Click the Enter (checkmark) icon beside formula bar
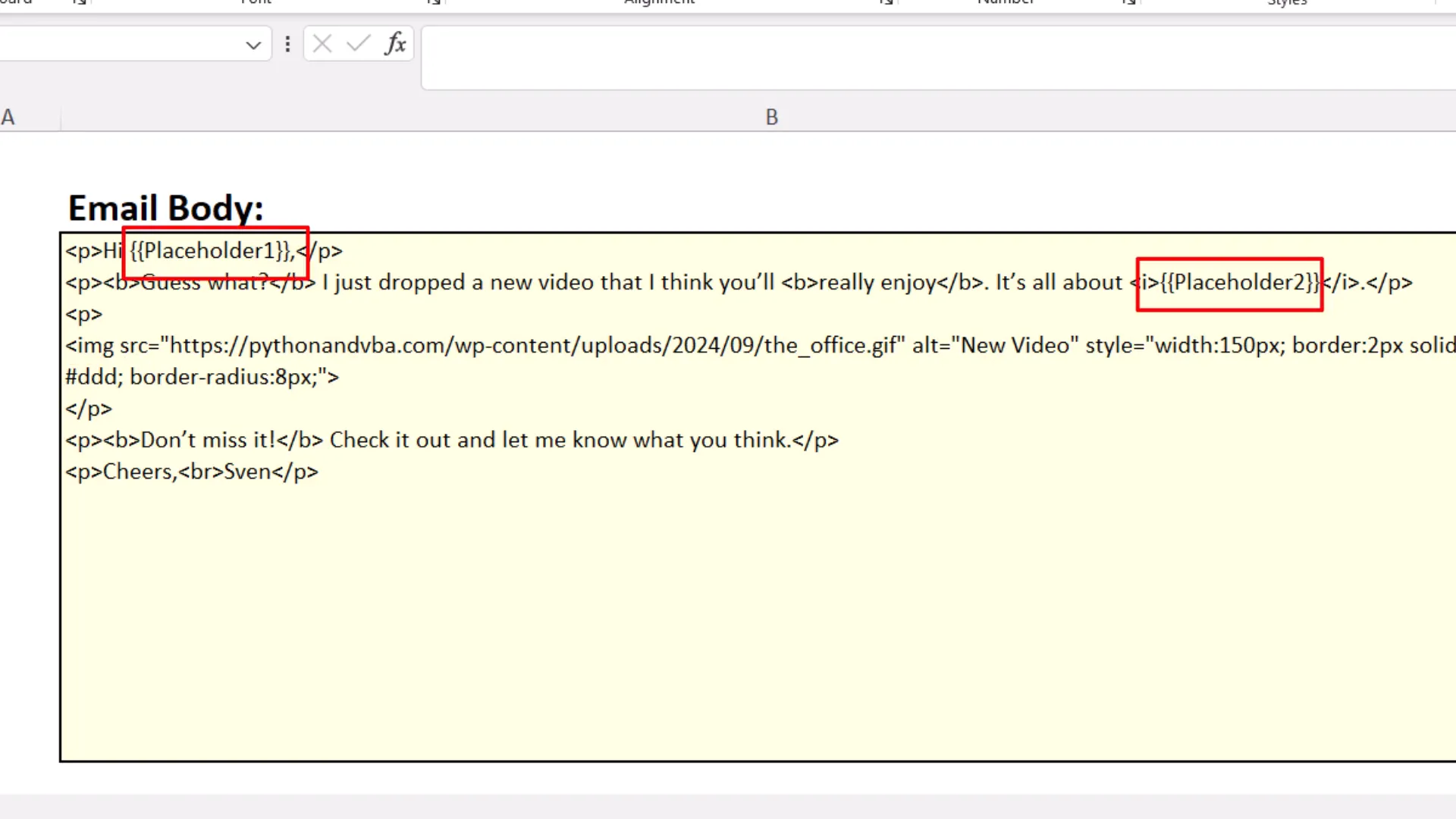Image resolution: width=1456 pixels, height=819 pixels. pyautogui.click(x=357, y=43)
